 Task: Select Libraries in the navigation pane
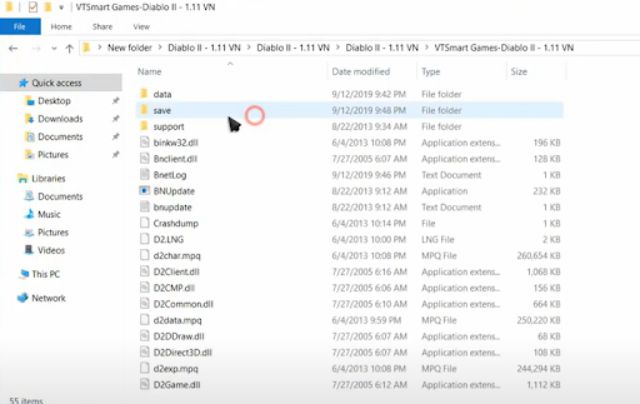48,179
